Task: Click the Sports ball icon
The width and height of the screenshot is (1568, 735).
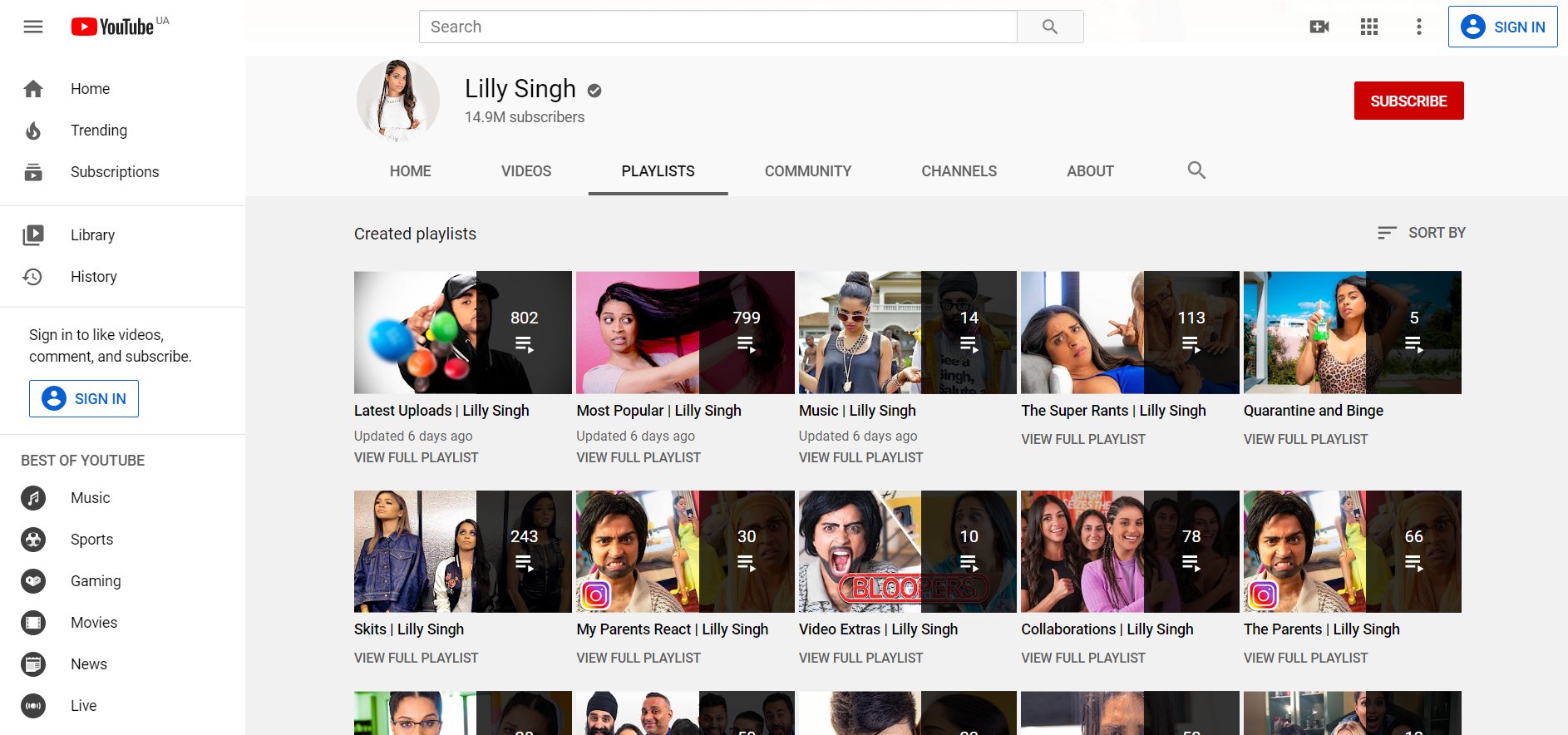Action: [x=33, y=540]
